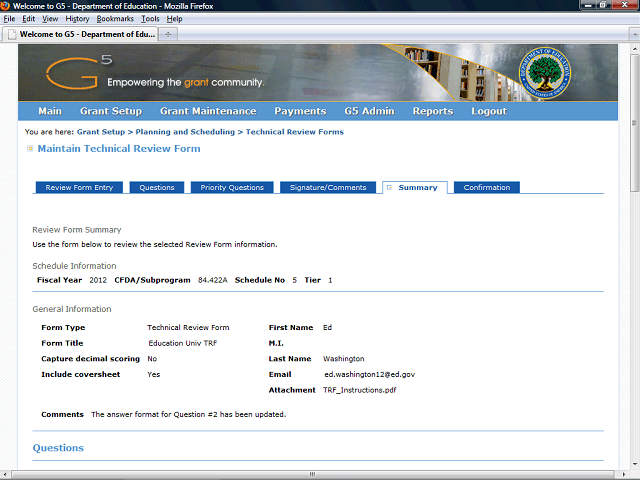This screenshot has height=480, width=640.
Task: Click email ed.washington12@ed.gov
Action: 369,374
